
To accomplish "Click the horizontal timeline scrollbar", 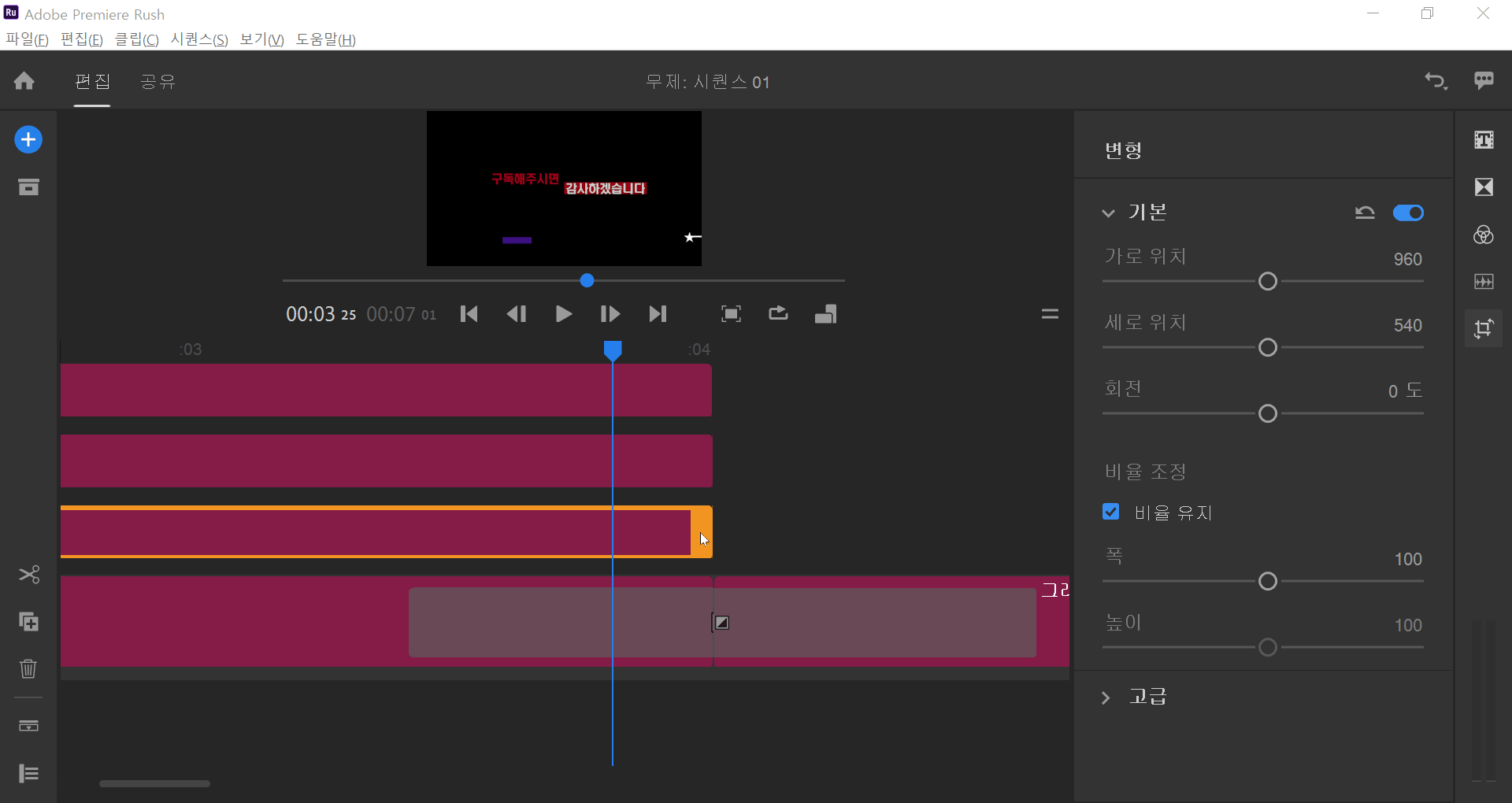I will coord(154,783).
